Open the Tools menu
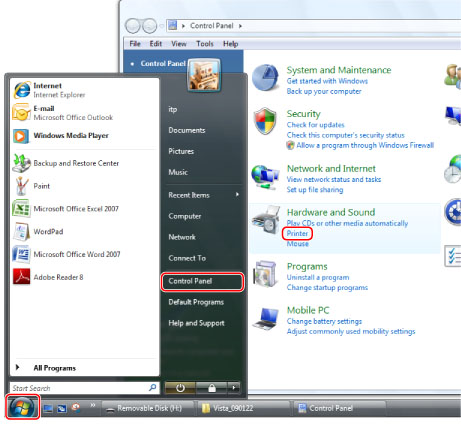 tap(205, 44)
